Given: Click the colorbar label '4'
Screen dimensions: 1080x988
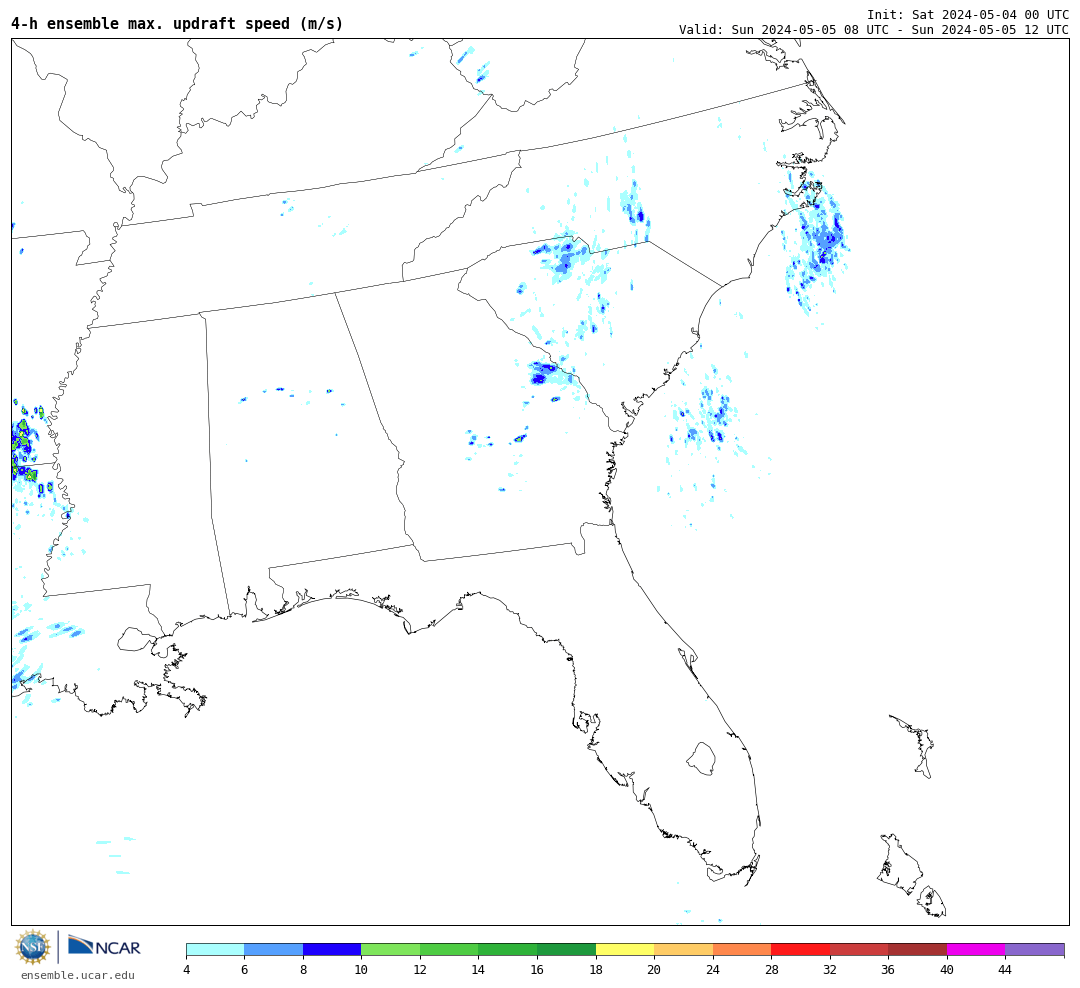Looking at the screenshot, I should pos(187,970).
